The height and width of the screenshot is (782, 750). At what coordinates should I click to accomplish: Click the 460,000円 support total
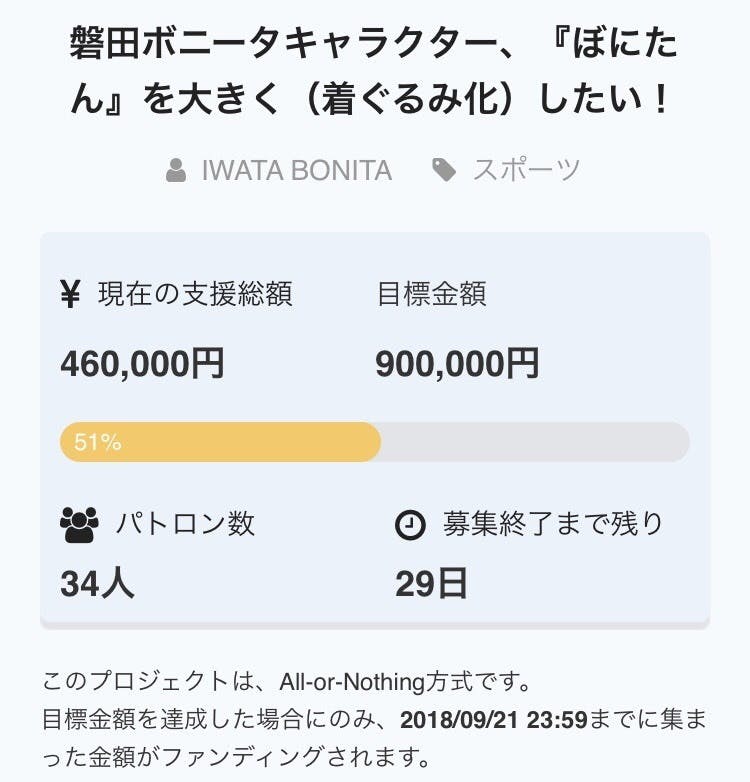[142, 365]
